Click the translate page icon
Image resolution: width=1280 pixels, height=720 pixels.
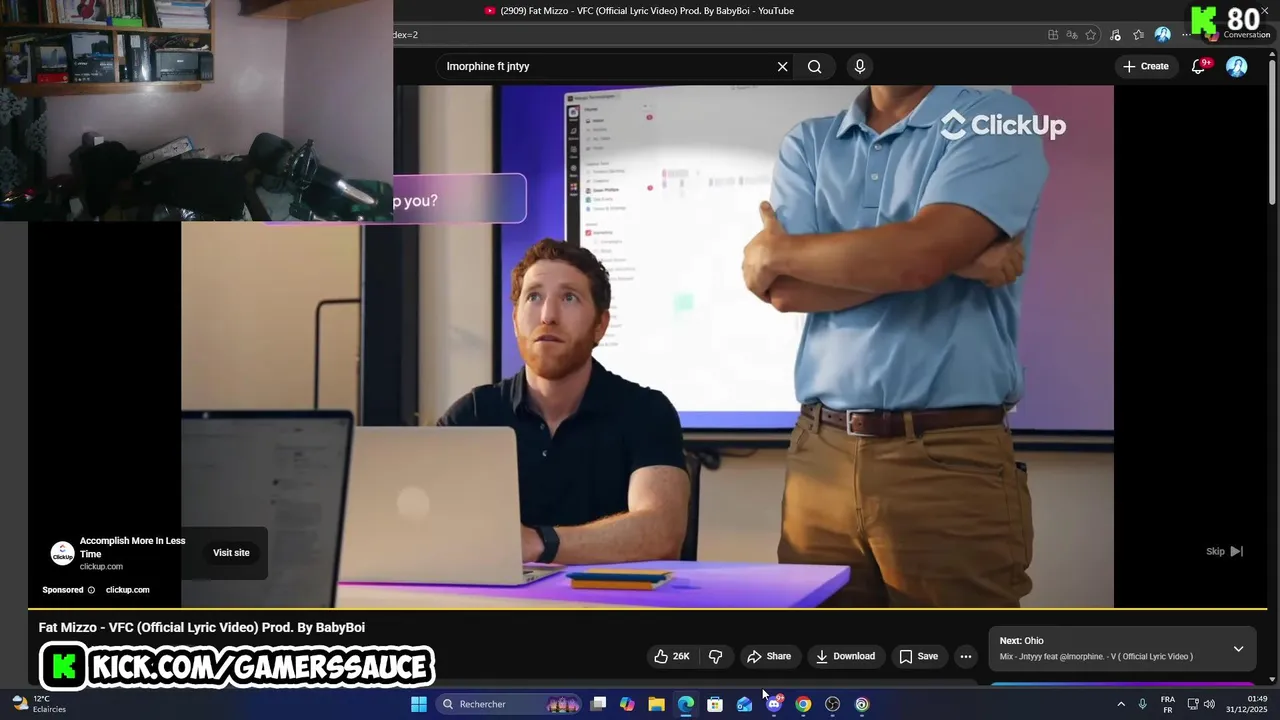pyautogui.click(x=1072, y=35)
